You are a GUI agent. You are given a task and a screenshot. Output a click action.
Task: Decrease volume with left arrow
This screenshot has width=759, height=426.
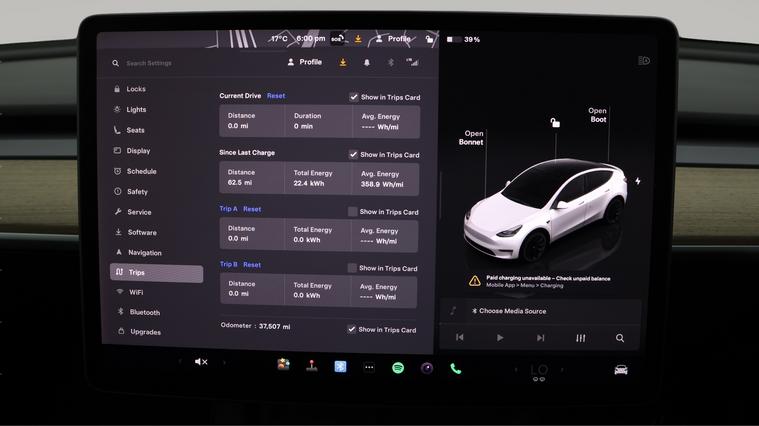click(x=180, y=362)
